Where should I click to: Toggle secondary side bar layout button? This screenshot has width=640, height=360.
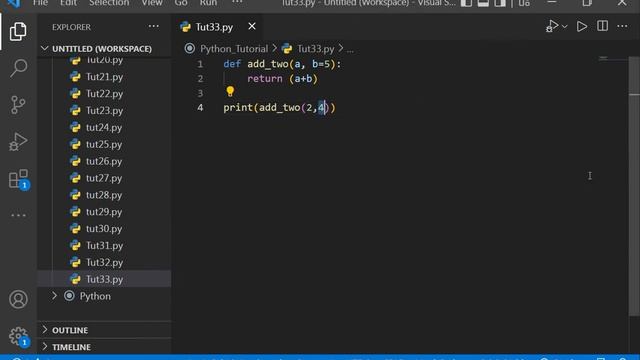[x=500, y=3]
